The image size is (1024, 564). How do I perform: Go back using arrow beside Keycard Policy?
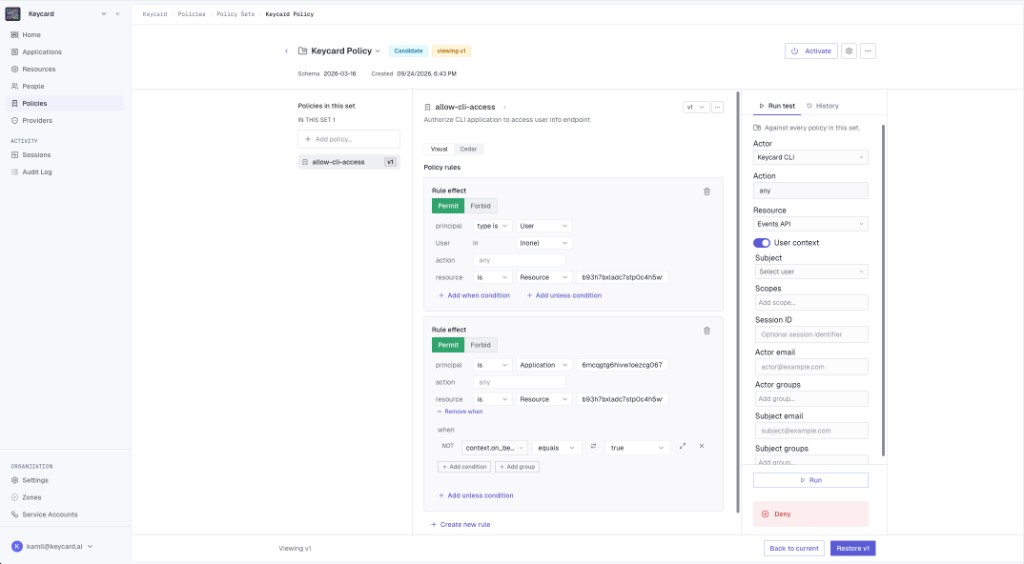coord(286,51)
